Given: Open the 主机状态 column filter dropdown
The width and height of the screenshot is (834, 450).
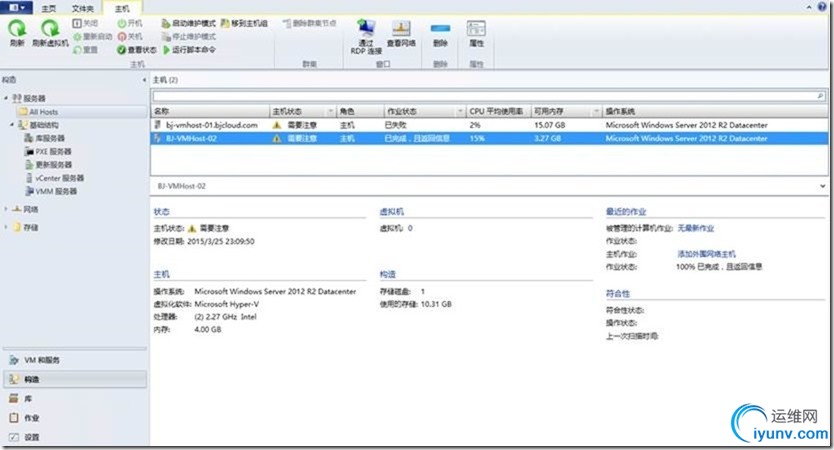Looking at the screenshot, I should tap(330, 111).
